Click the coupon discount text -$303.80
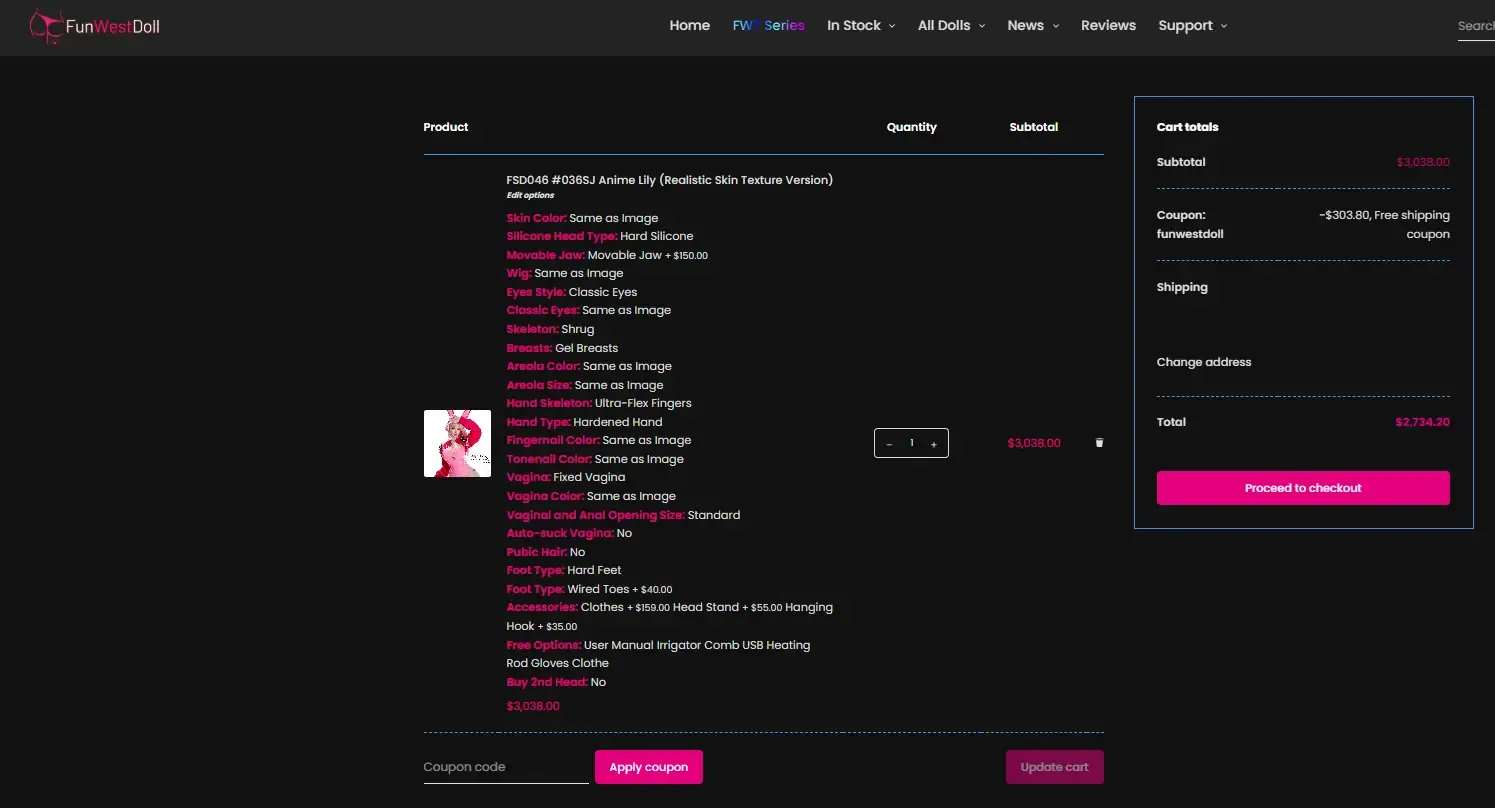This screenshot has width=1495, height=808. click(1344, 215)
